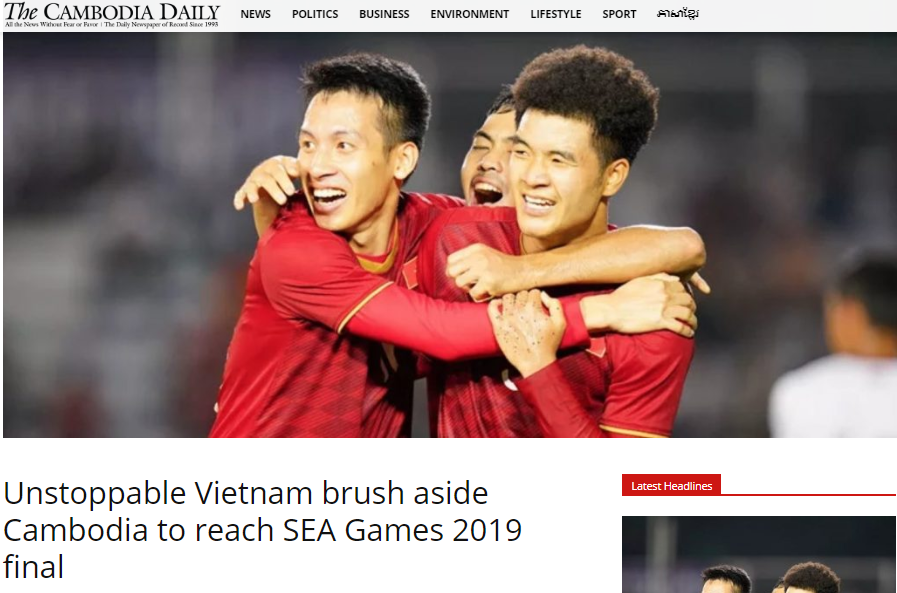Click the hero photo of celebrating players

tap(450, 234)
